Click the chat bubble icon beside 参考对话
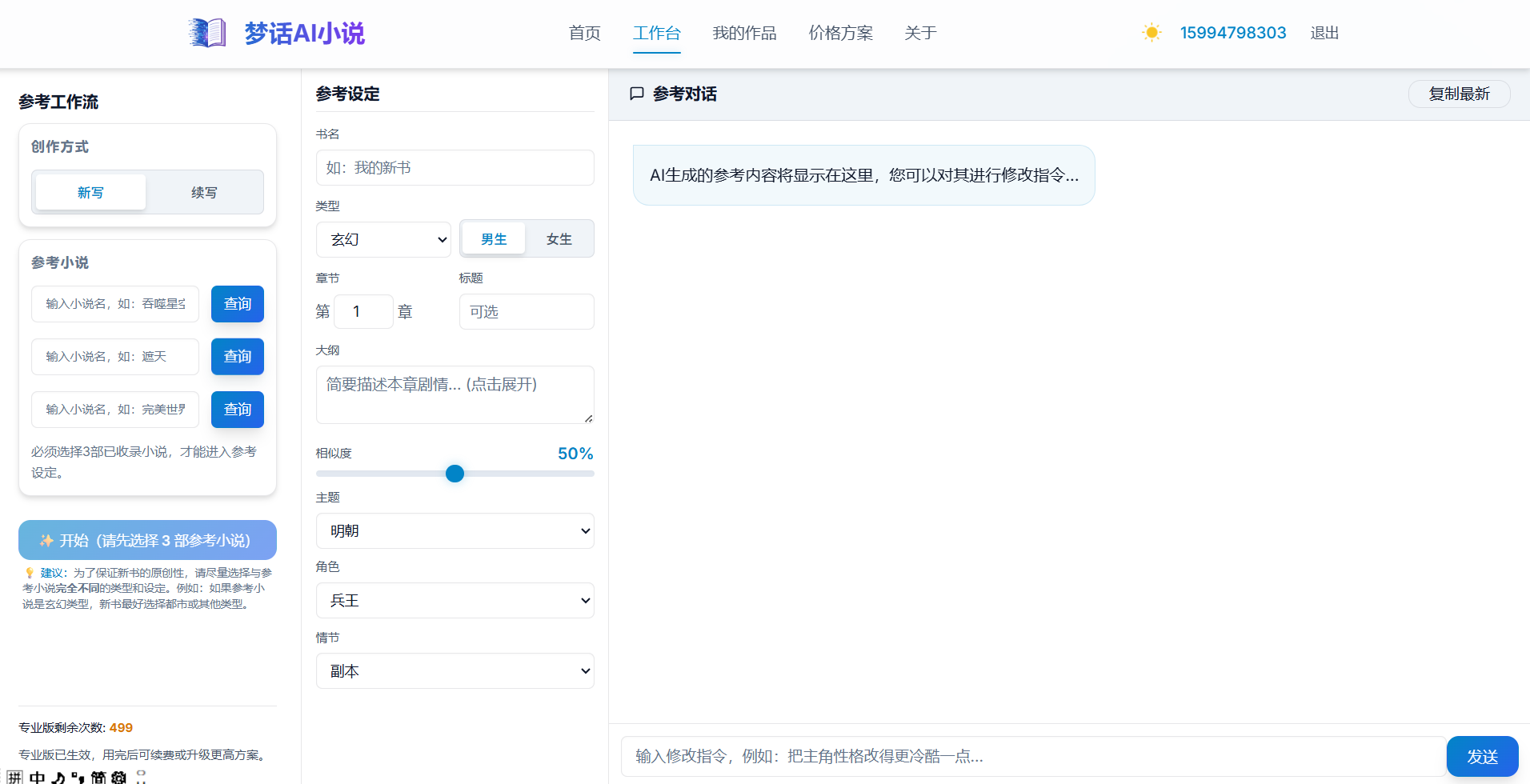Image resolution: width=1530 pixels, height=784 pixels. 637,94
